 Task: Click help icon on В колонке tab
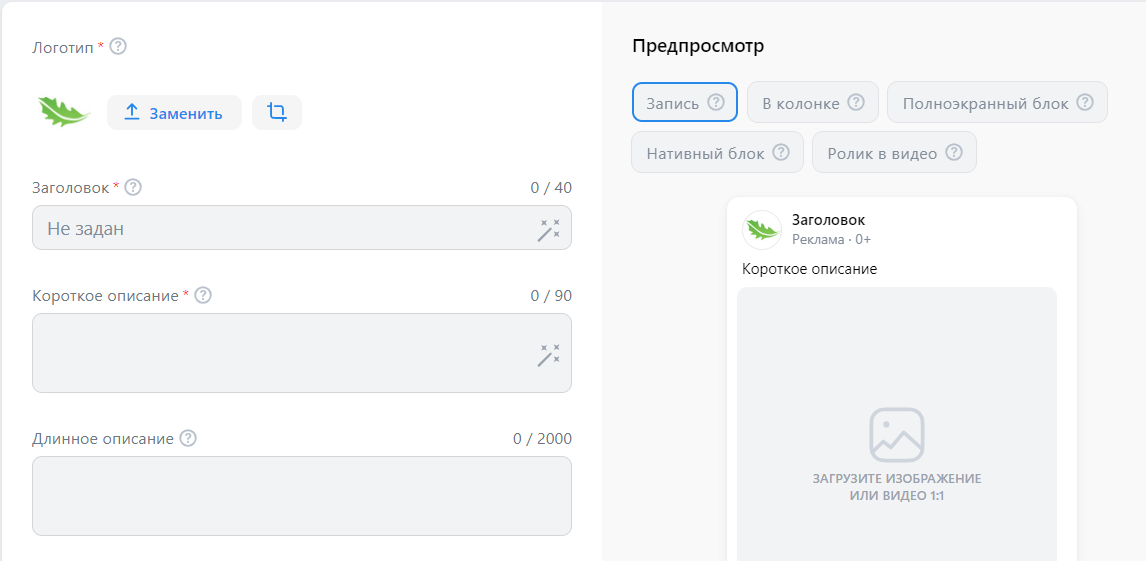click(856, 102)
